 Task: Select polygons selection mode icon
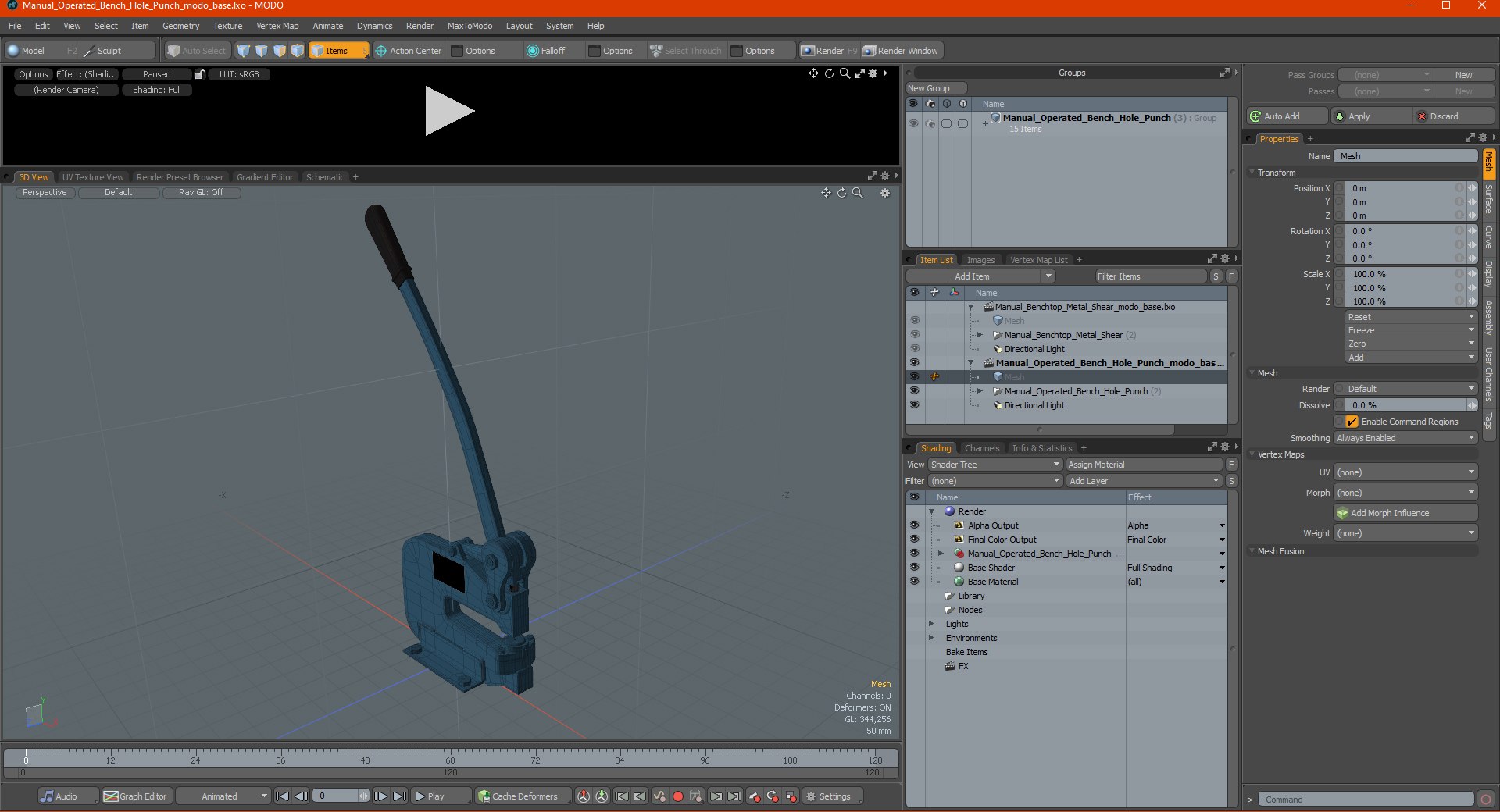click(279, 51)
